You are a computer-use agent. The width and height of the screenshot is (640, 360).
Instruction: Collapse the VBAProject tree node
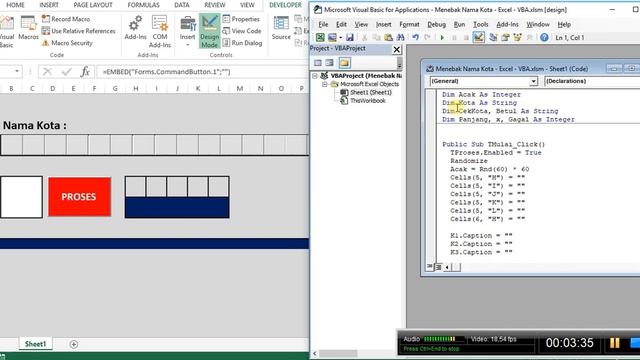(x=315, y=76)
